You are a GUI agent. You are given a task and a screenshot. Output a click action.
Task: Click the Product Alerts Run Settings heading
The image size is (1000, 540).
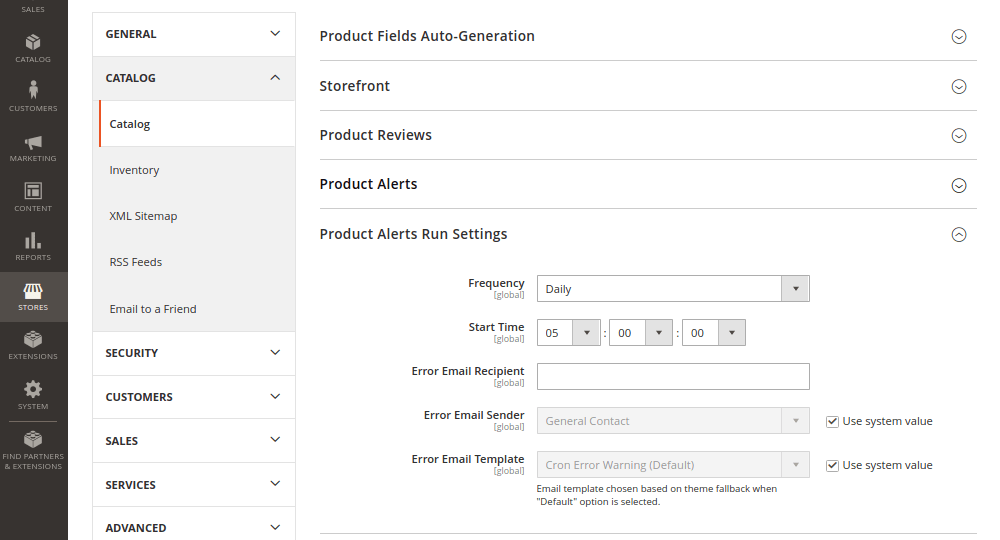(x=413, y=234)
